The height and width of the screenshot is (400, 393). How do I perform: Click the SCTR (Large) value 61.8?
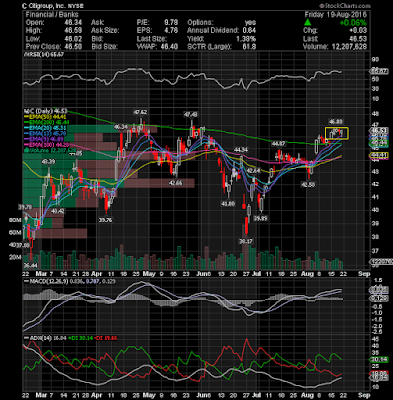tap(249, 47)
